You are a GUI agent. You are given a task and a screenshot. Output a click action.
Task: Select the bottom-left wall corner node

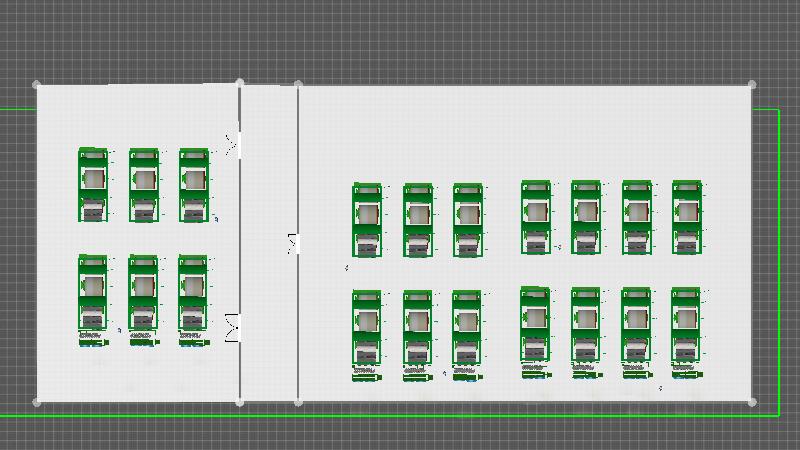(37, 402)
